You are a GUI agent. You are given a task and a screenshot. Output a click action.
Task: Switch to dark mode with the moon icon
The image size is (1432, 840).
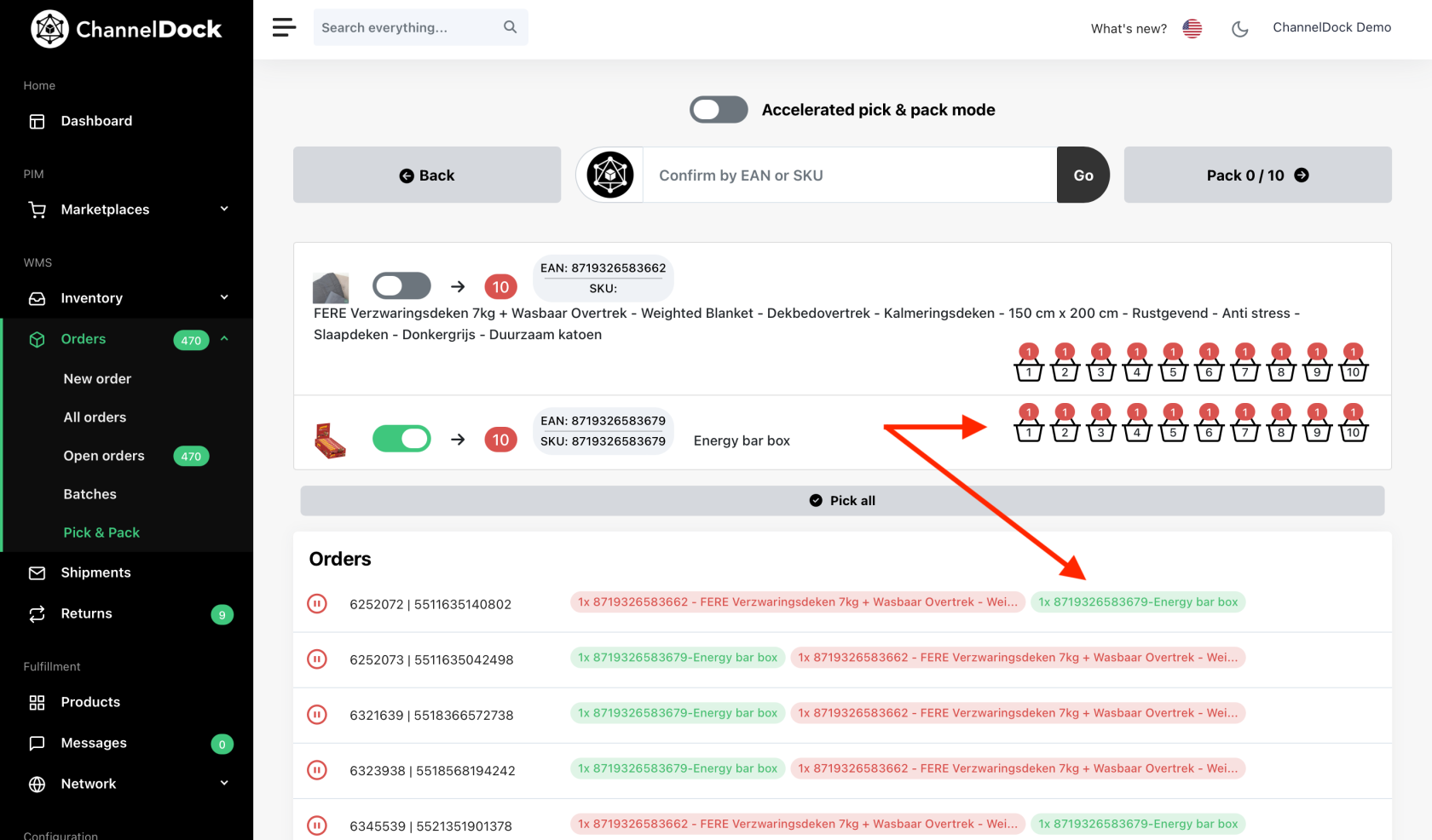point(1239,29)
